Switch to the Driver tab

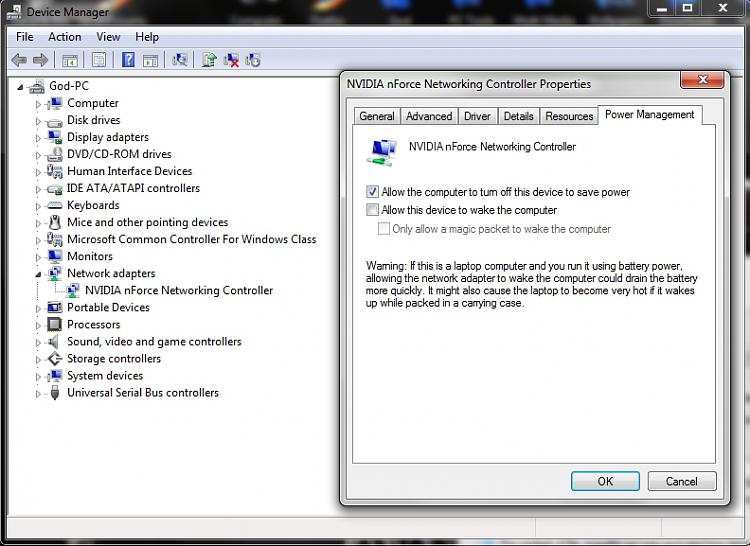tap(477, 116)
